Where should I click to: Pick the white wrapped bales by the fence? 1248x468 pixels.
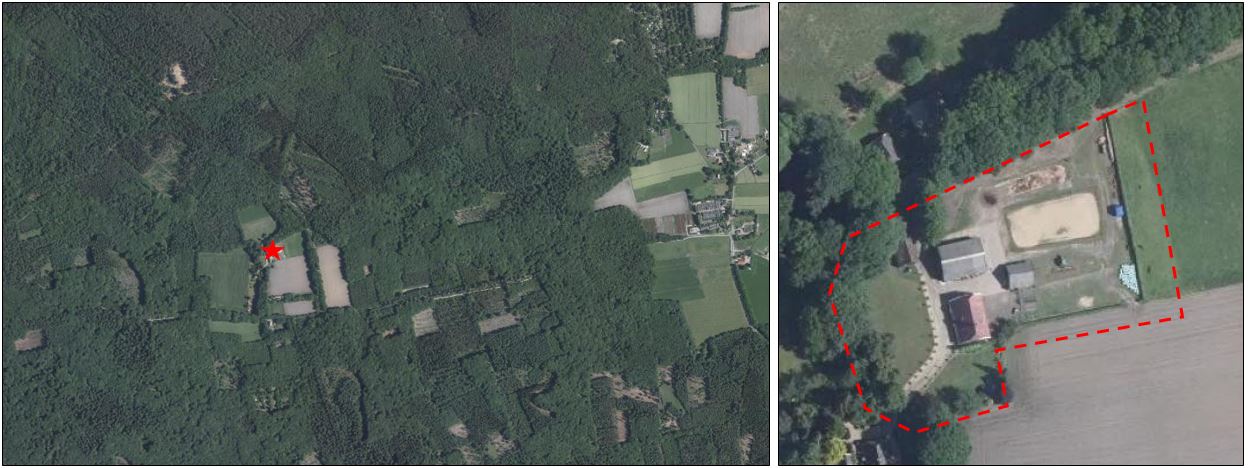(1128, 279)
